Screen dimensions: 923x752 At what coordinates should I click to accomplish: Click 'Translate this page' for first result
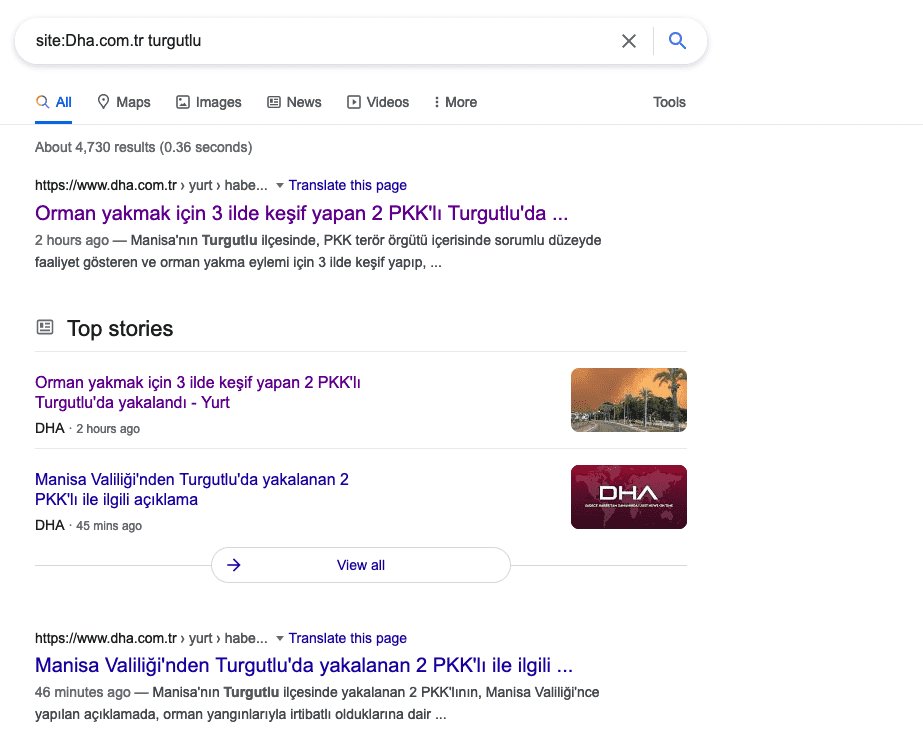click(347, 185)
